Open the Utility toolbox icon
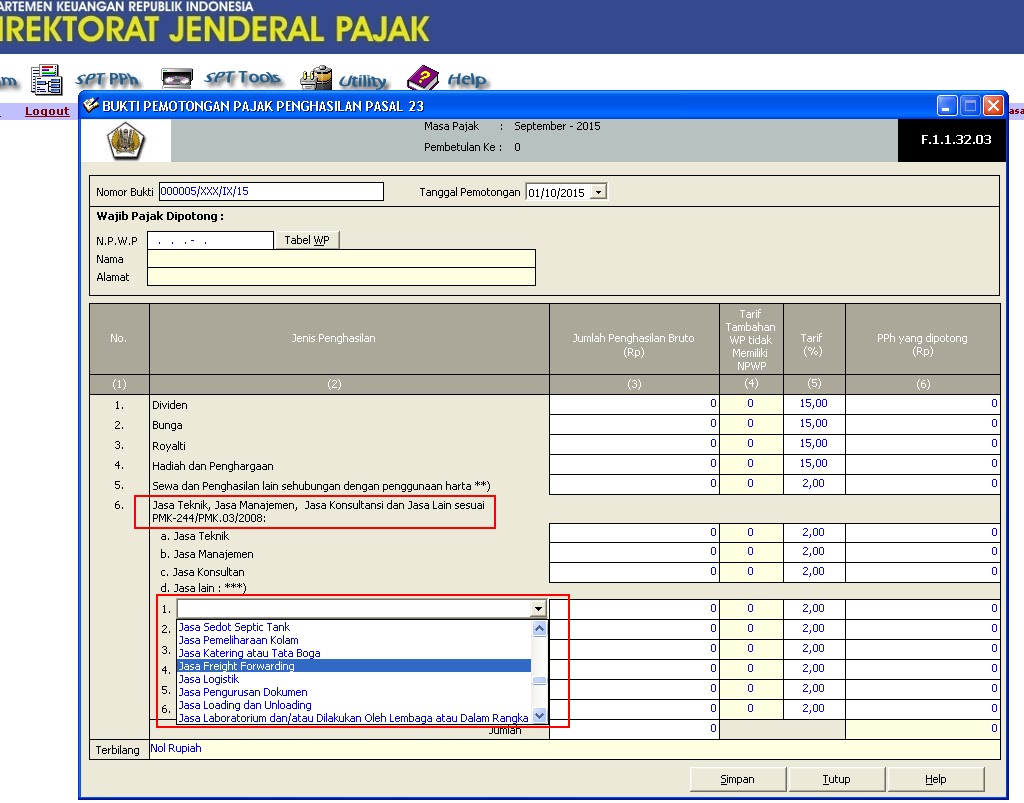The height and width of the screenshot is (803, 1024). 316,78
